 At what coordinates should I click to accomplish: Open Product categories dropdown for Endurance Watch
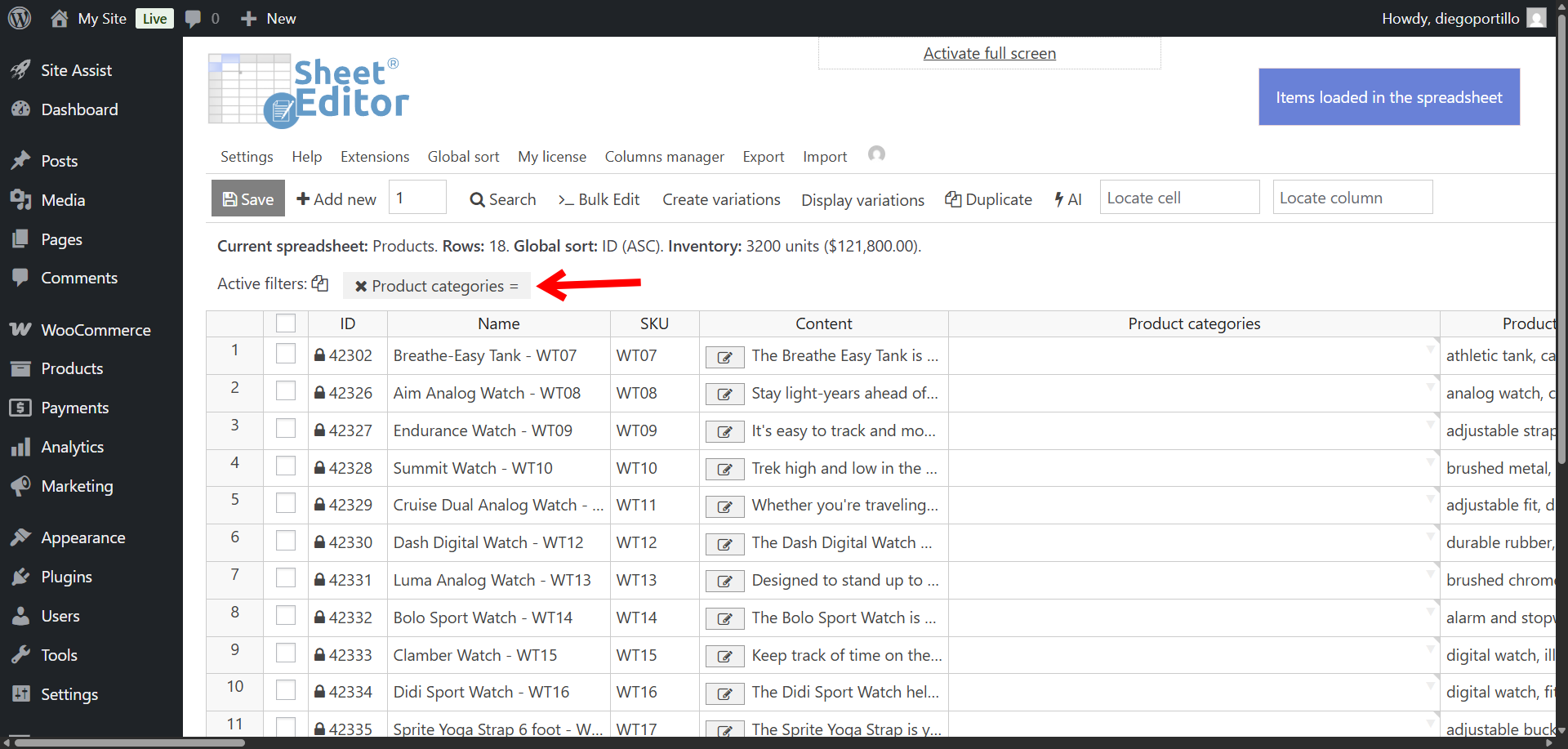(x=1430, y=424)
